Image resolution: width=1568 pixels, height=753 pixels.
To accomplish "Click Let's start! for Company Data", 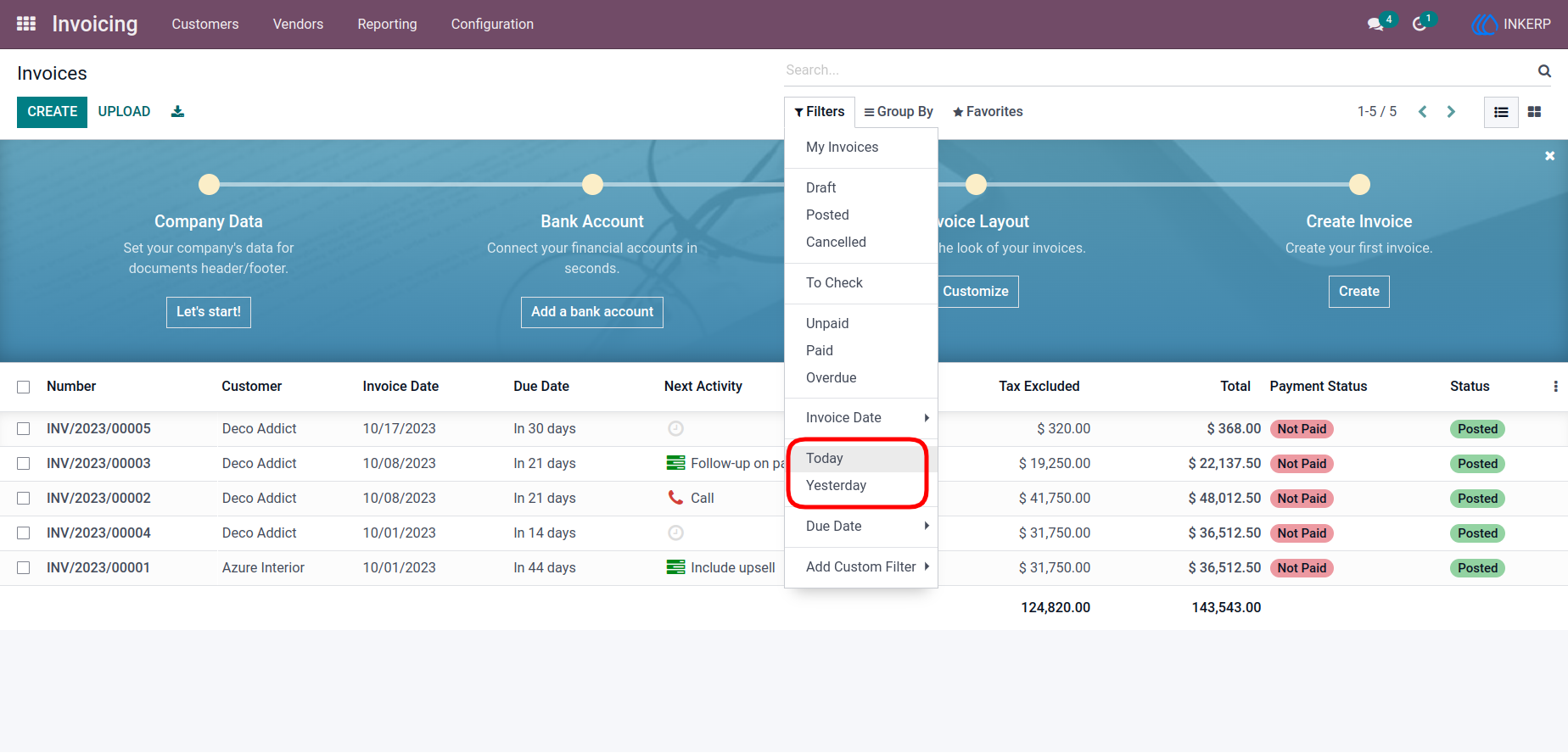I will point(209,312).
